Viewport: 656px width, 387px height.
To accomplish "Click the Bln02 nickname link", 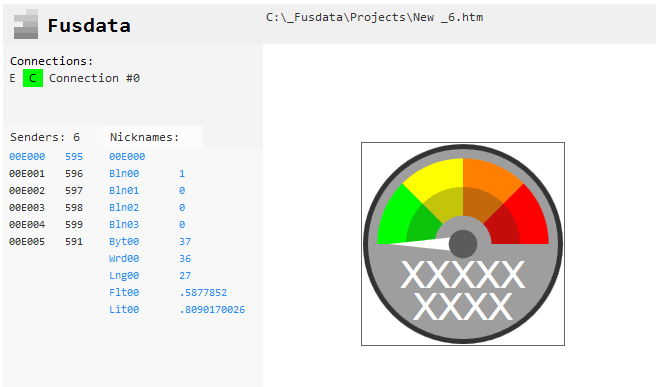I will coord(124,208).
